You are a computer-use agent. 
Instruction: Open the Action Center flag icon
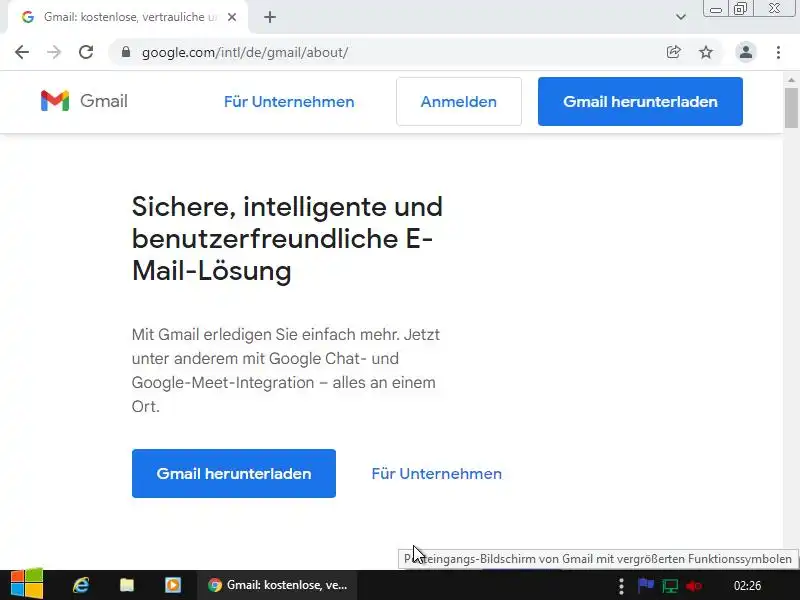coord(645,585)
